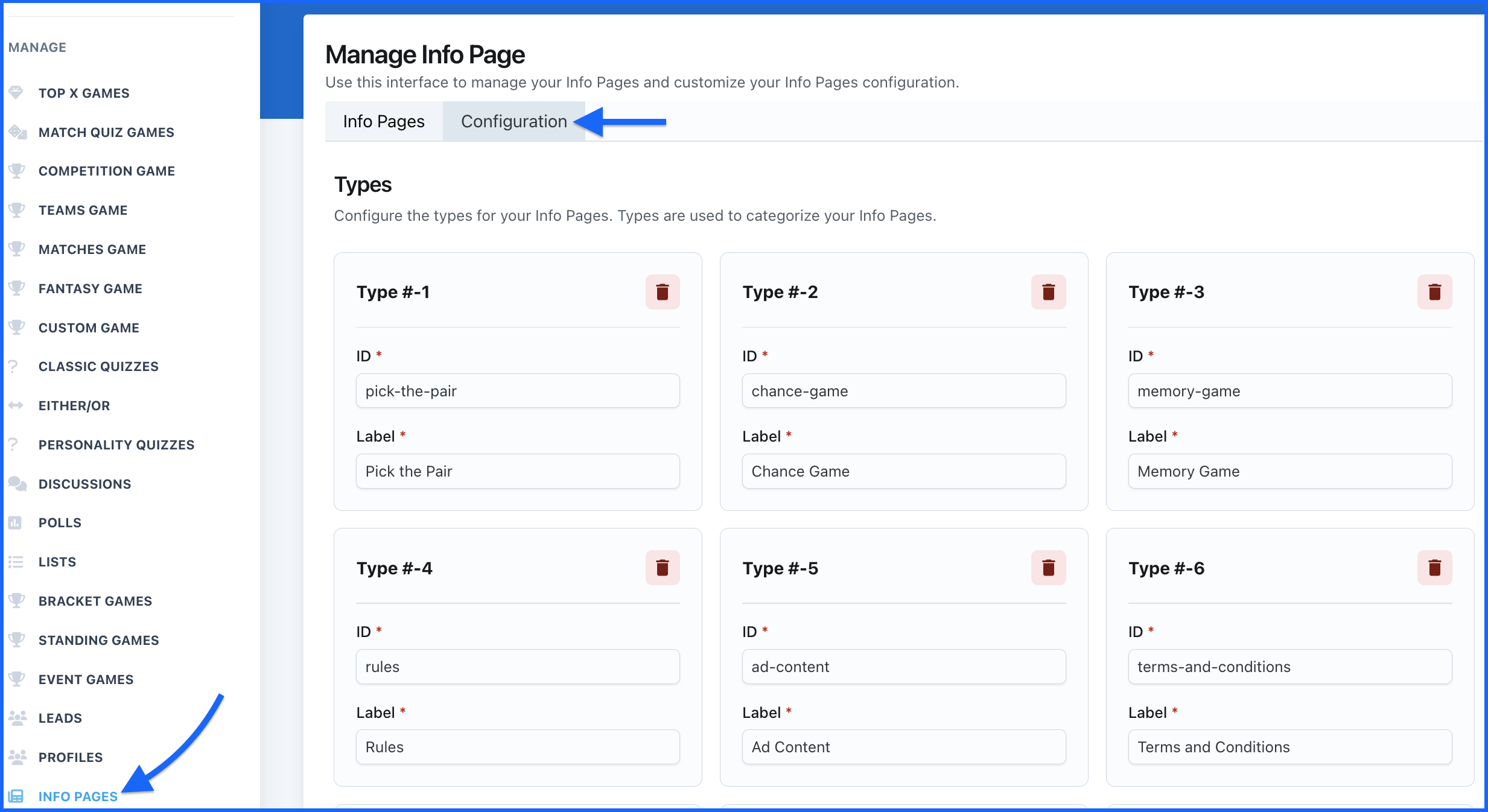Screen dimensions: 1488x812
Task: Delete Type #-4 card
Action: coord(662,568)
